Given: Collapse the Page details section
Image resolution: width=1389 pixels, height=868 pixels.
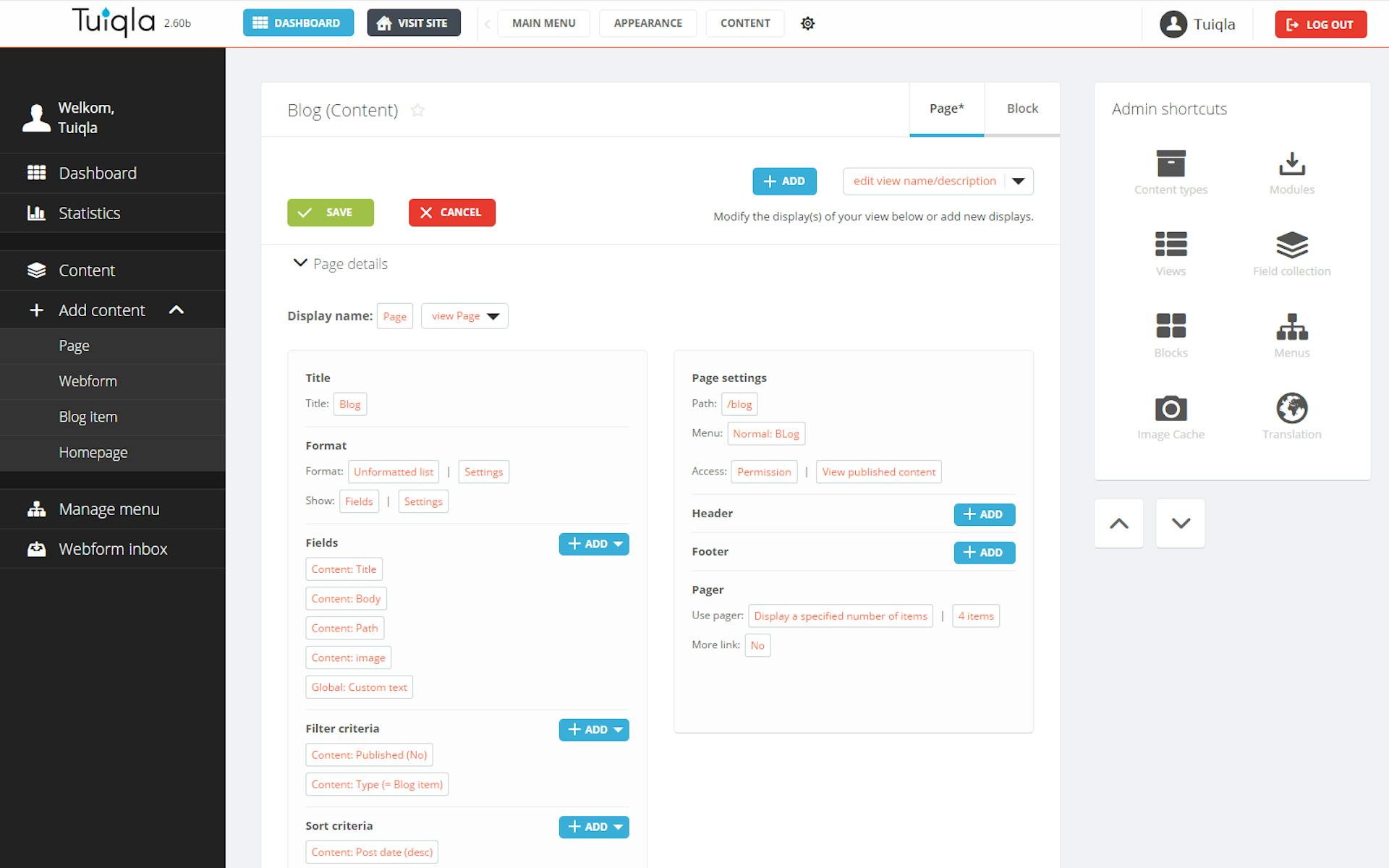Looking at the screenshot, I should (x=300, y=263).
